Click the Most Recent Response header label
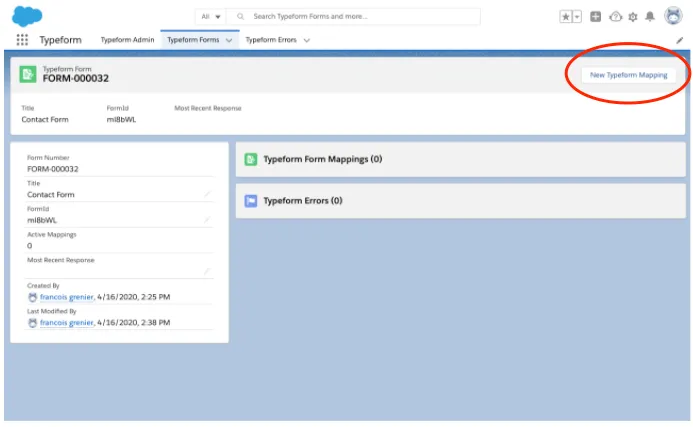Viewport: 693px width, 427px height. 208,108
